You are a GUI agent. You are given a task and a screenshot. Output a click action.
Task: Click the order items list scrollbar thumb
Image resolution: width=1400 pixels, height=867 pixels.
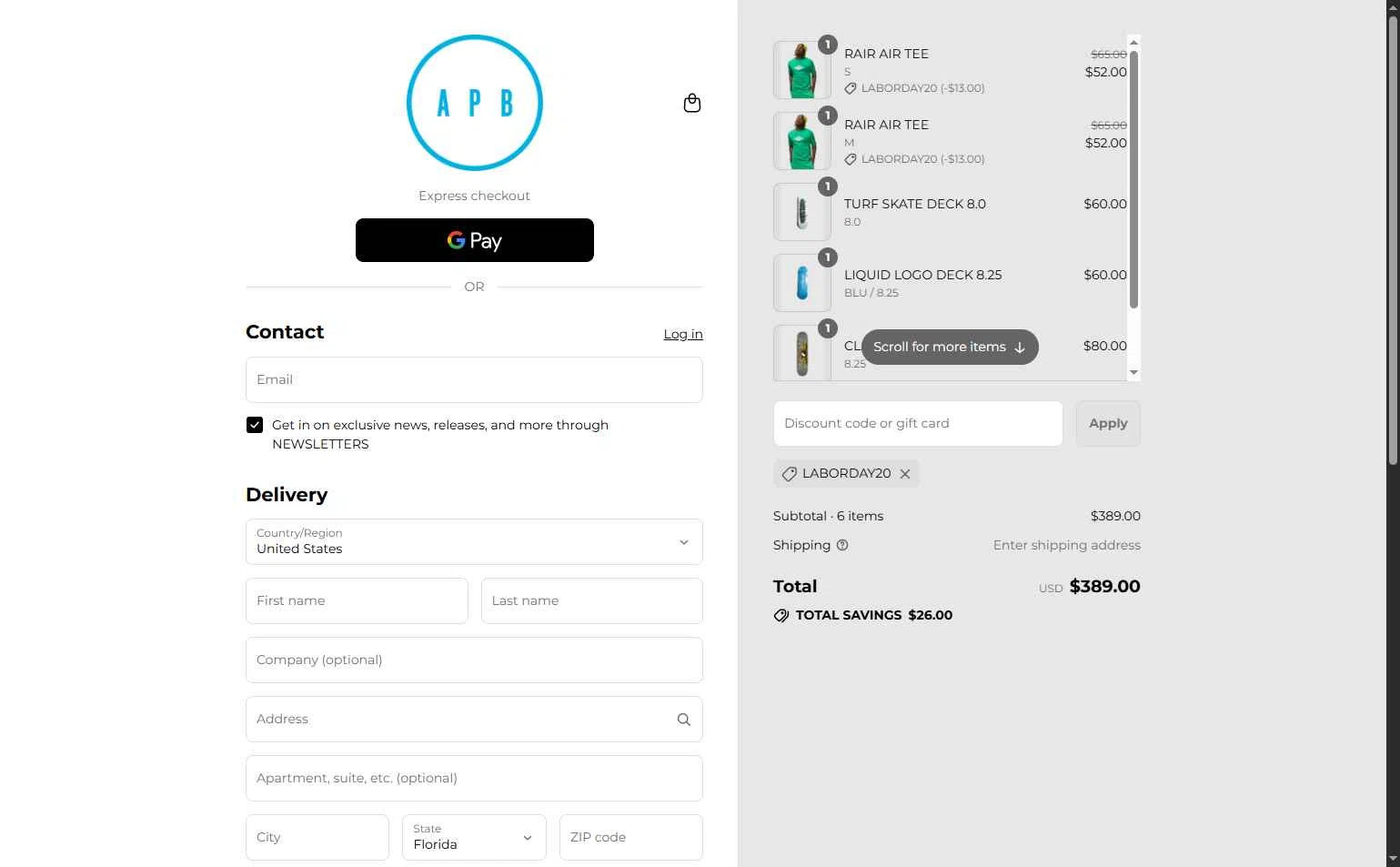click(1133, 179)
